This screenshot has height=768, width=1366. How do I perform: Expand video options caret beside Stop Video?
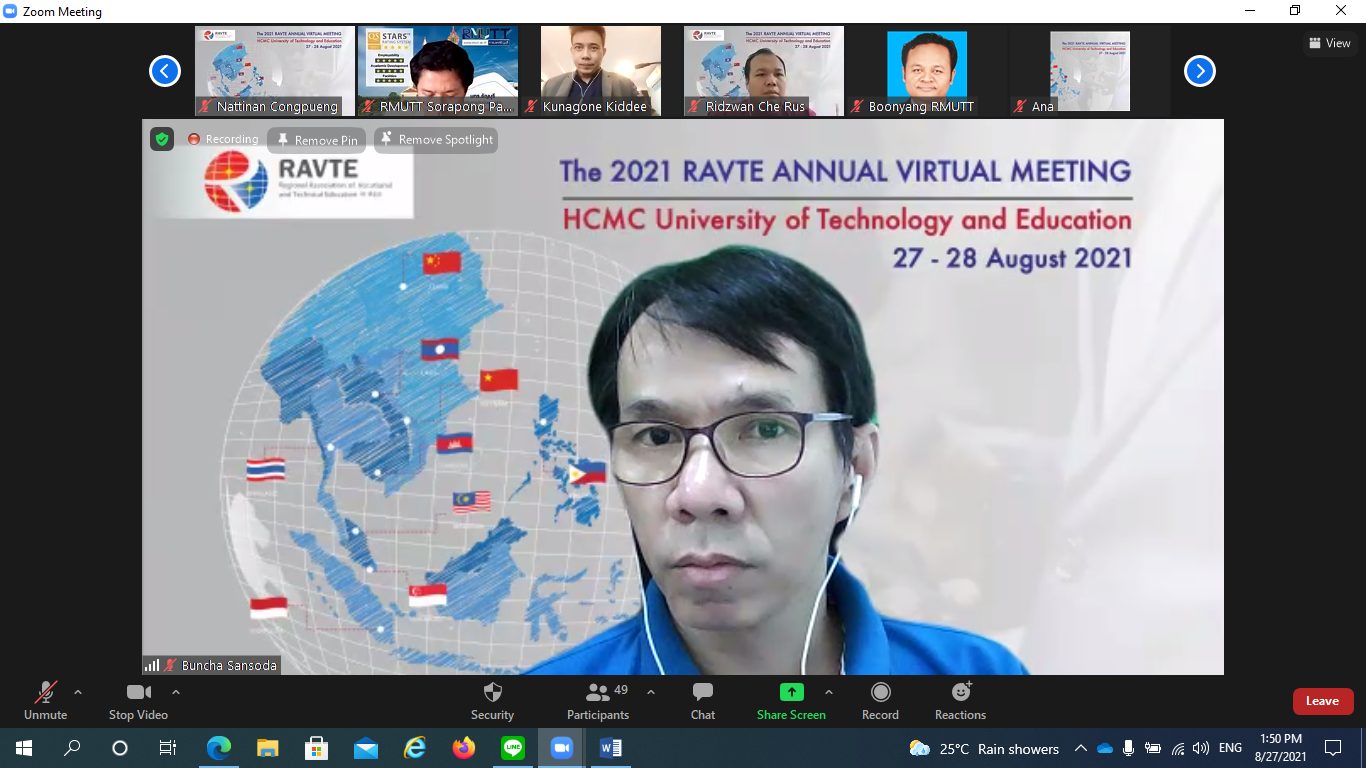[x=176, y=692]
